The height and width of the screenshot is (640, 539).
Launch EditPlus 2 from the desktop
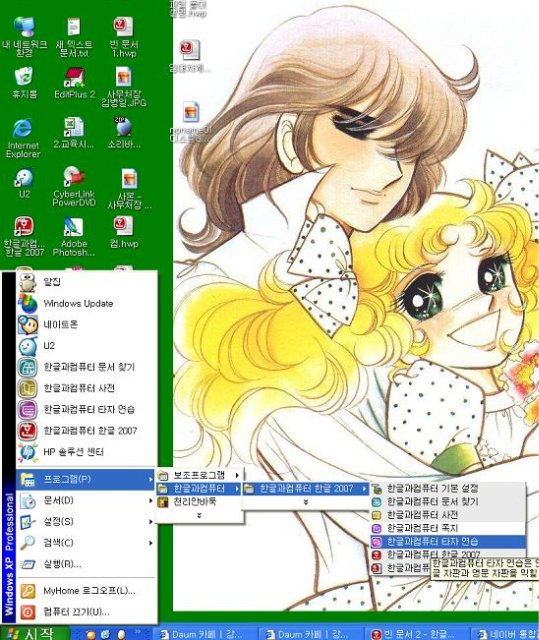point(74,83)
